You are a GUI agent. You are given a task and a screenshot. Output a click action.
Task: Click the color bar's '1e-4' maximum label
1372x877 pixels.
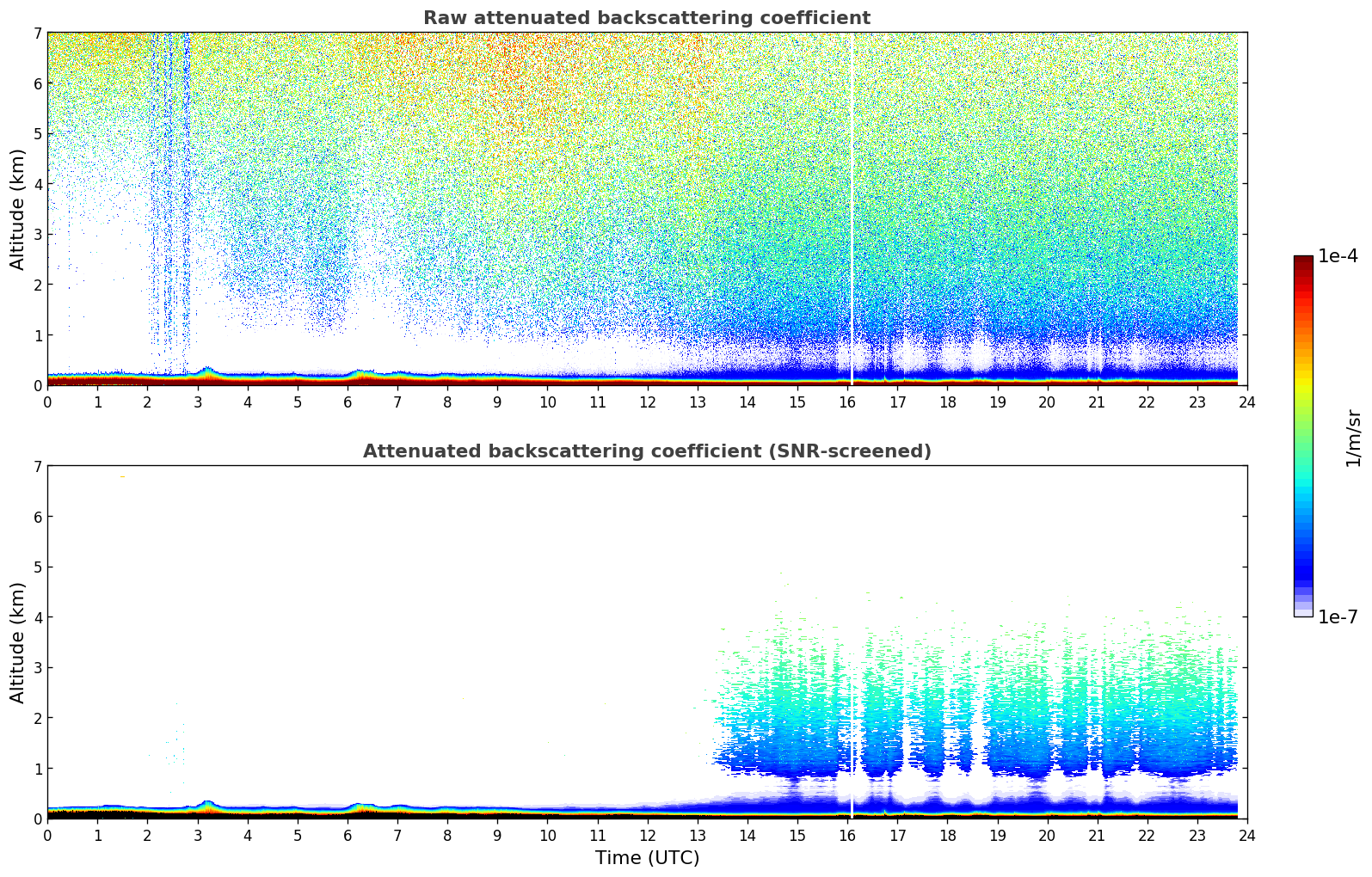1338,256
